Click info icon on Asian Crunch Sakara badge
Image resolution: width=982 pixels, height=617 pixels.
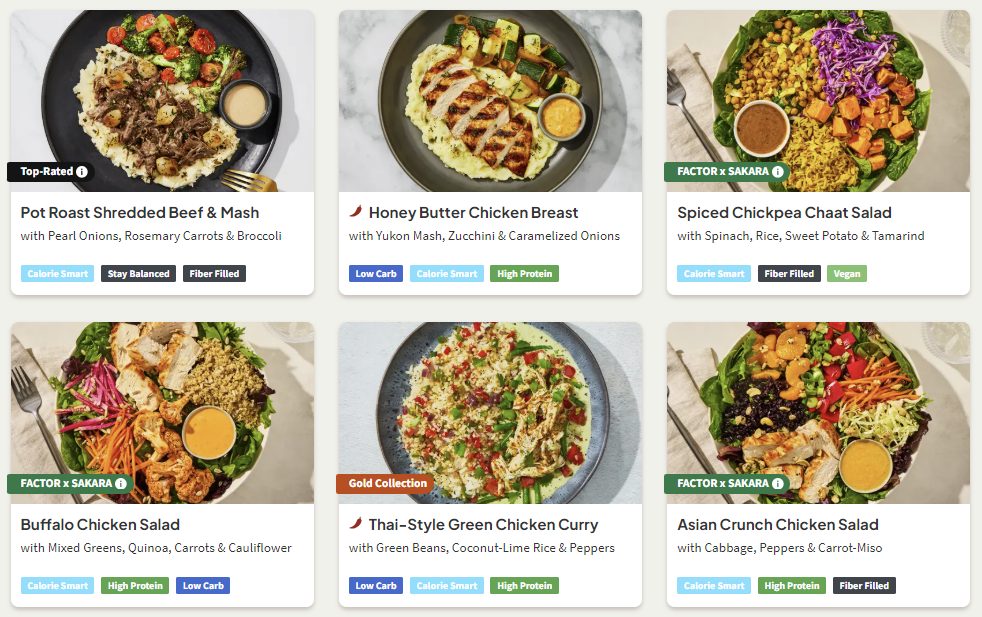tap(778, 484)
